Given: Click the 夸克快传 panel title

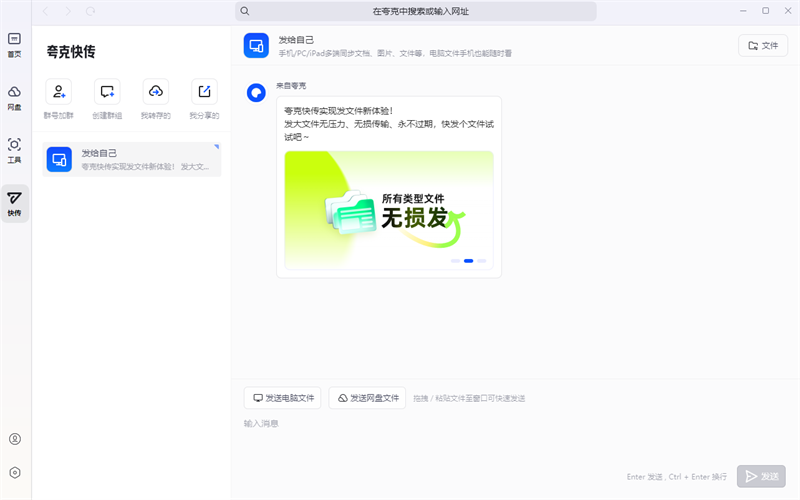Looking at the screenshot, I should click(71, 52).
